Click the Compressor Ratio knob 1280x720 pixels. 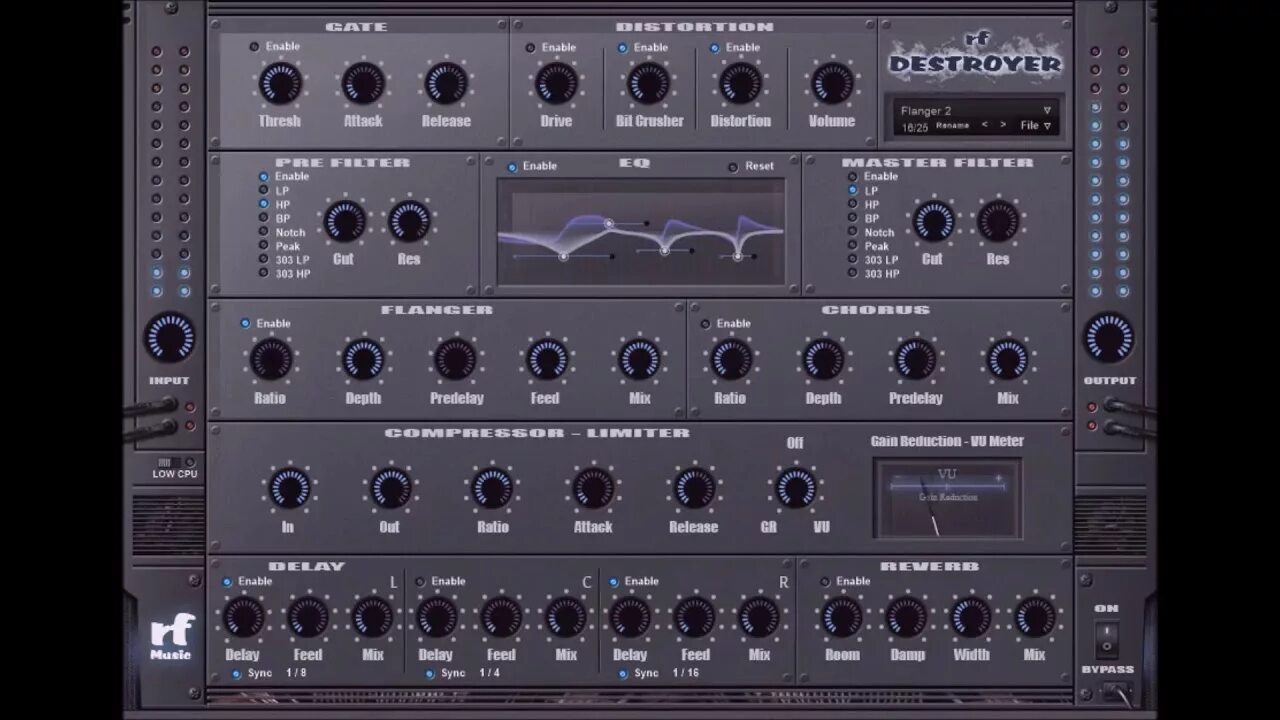tap(492, 488)
